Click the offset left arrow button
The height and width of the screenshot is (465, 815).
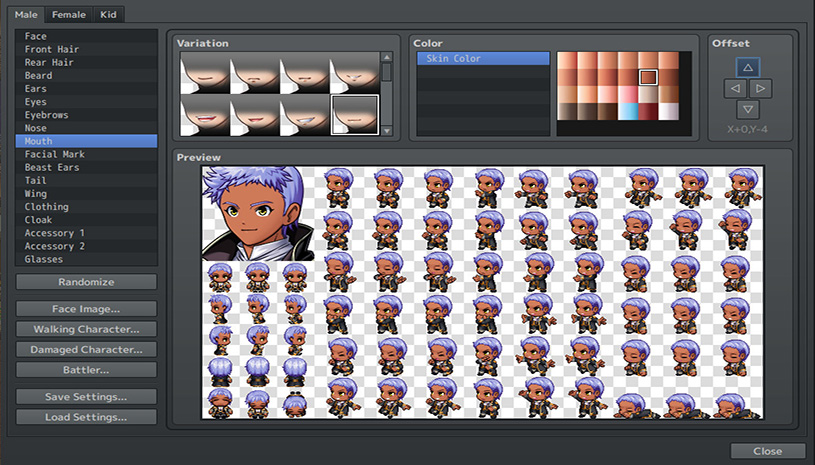[x=735, y=89]
